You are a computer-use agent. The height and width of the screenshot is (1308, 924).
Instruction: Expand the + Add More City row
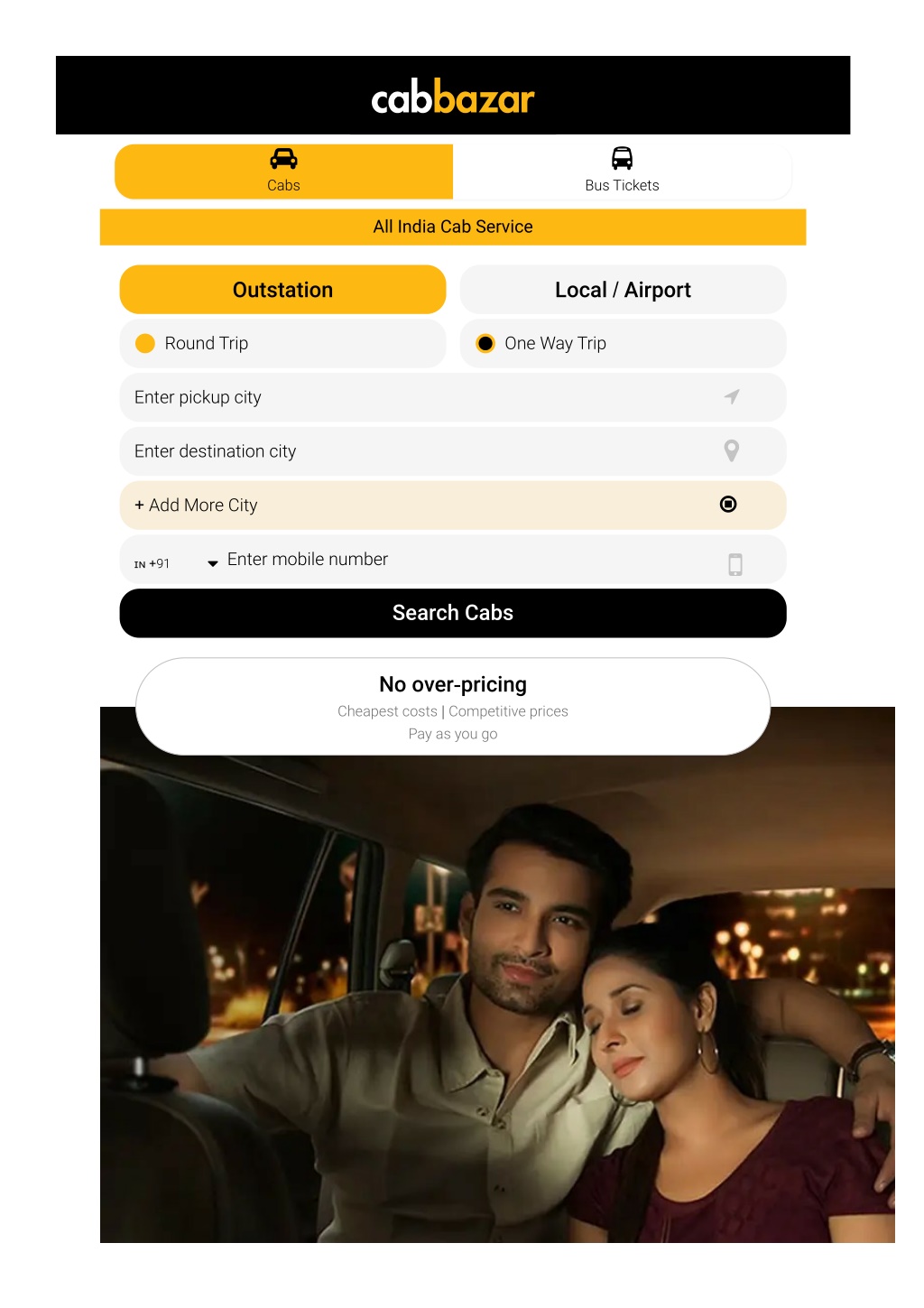(453, 506)
